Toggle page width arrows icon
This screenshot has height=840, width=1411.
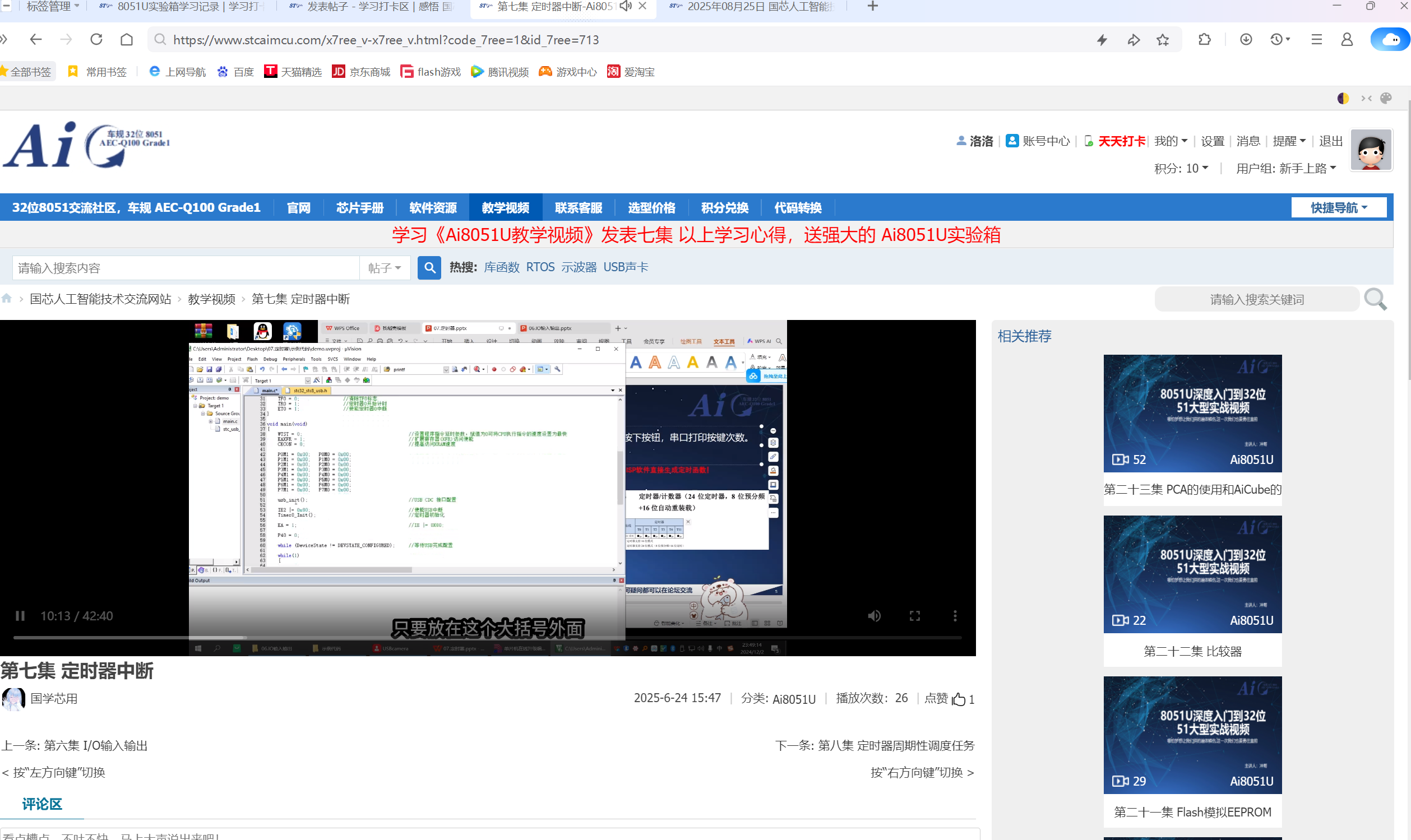(x=1366, y=99)
